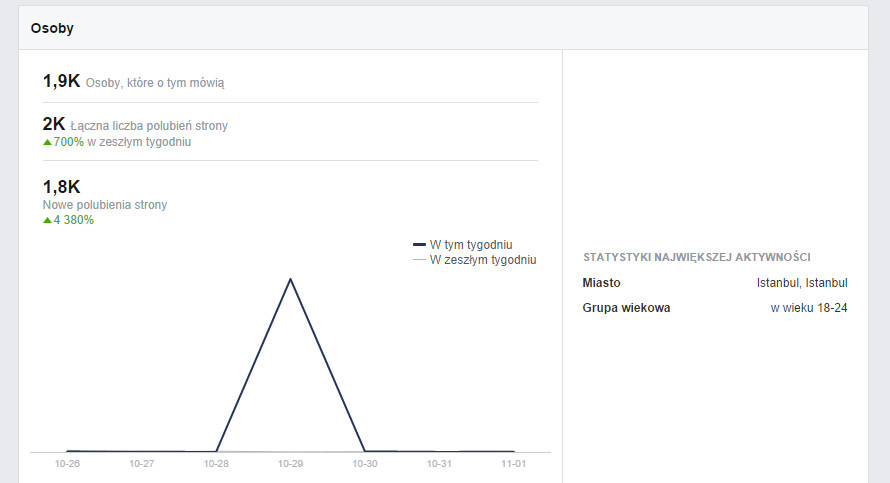Click the 10-26 date on the chart axis
The image size is (890, 483).
pos(68,464)
